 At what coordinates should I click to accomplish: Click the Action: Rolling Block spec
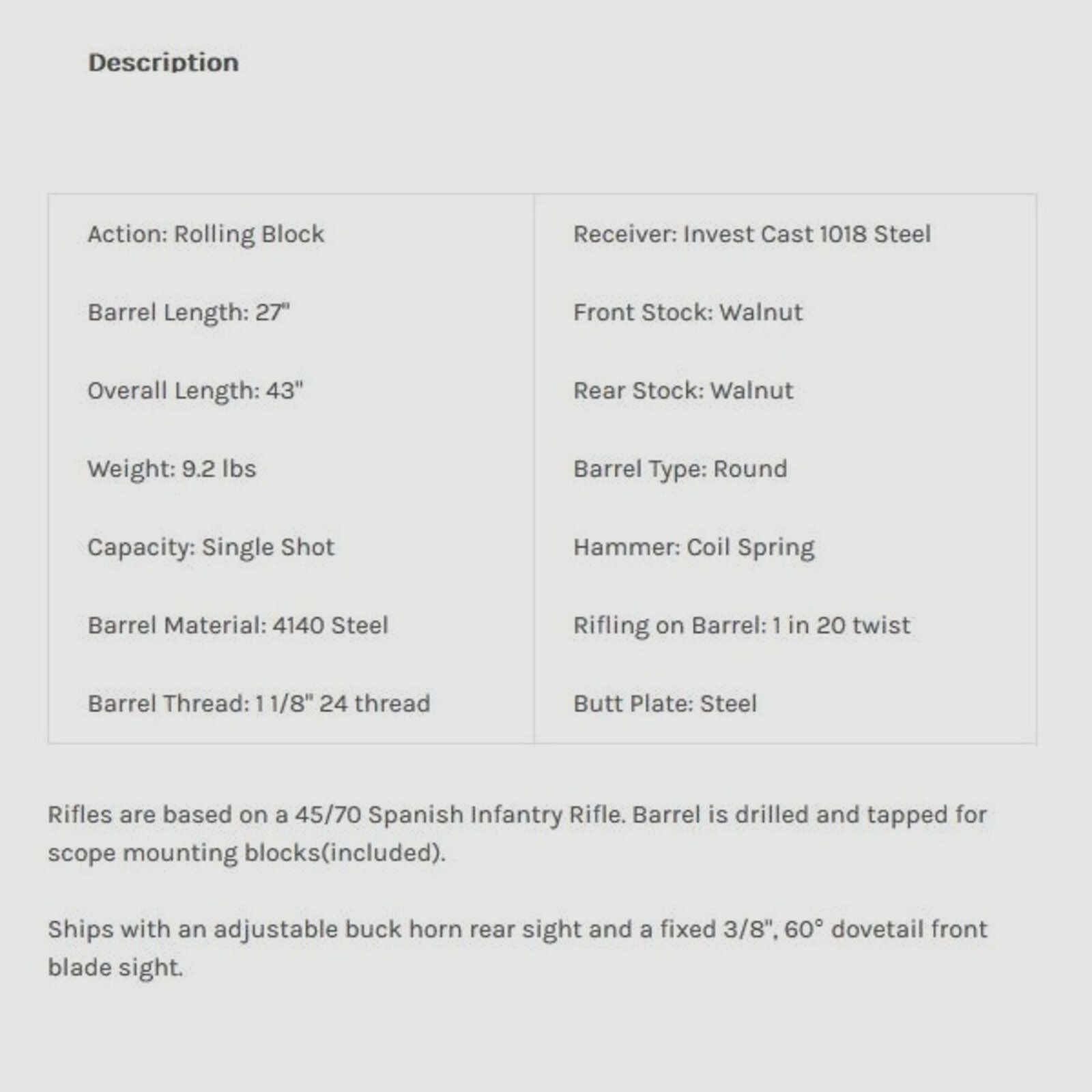coord(205,234)
